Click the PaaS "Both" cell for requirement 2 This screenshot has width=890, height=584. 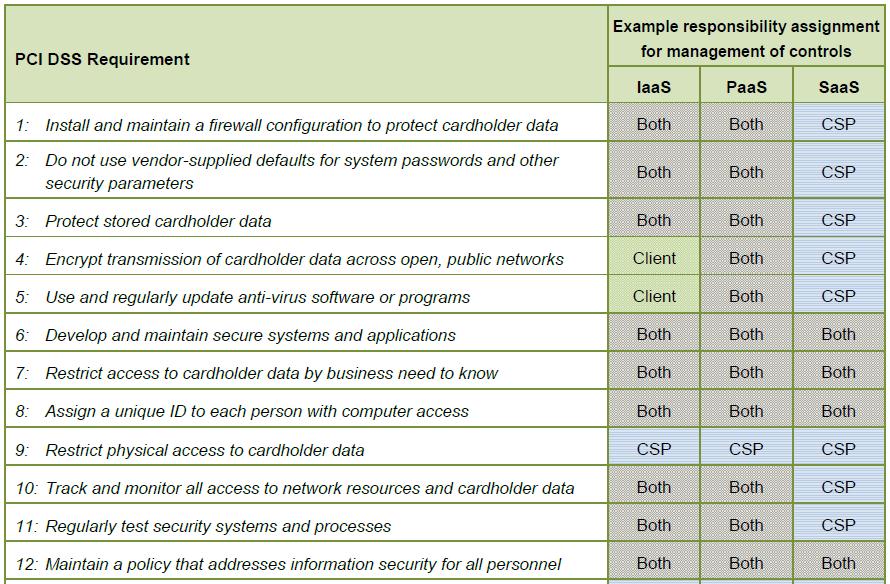(x=746, y=171)
